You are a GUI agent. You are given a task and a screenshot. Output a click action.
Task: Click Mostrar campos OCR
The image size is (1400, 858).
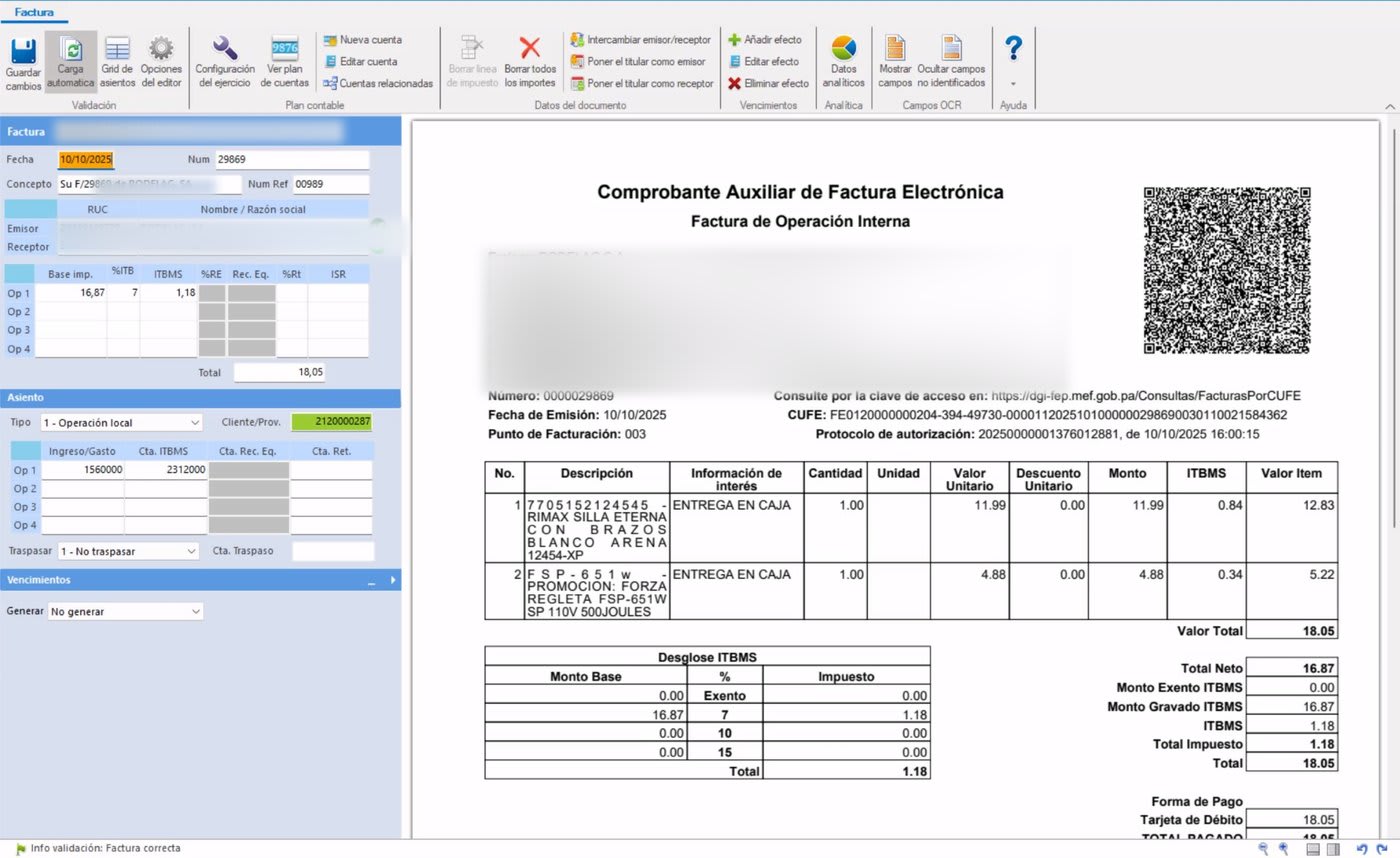(x=895, y=63)
